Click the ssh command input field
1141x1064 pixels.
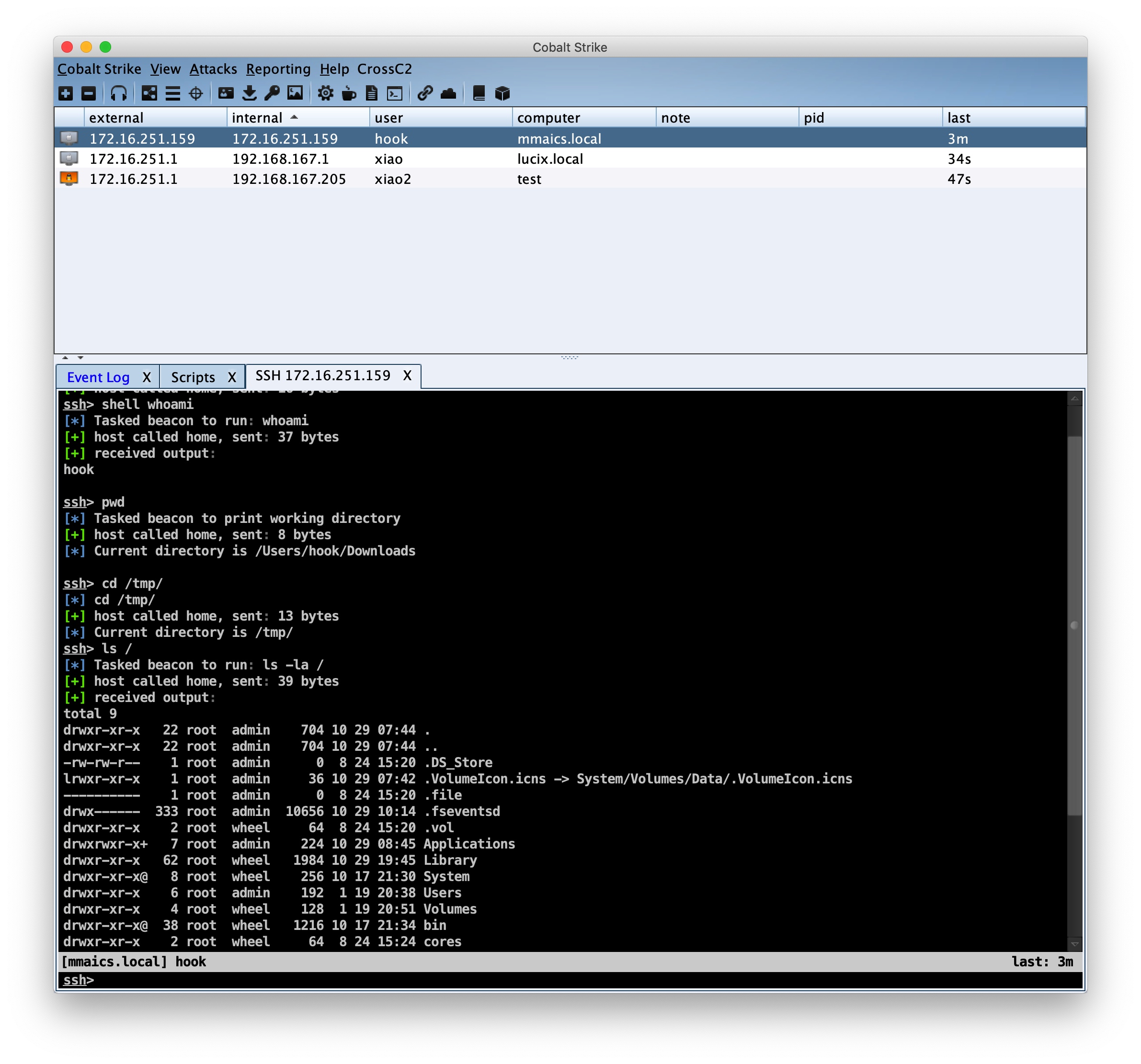click(574, 980)
